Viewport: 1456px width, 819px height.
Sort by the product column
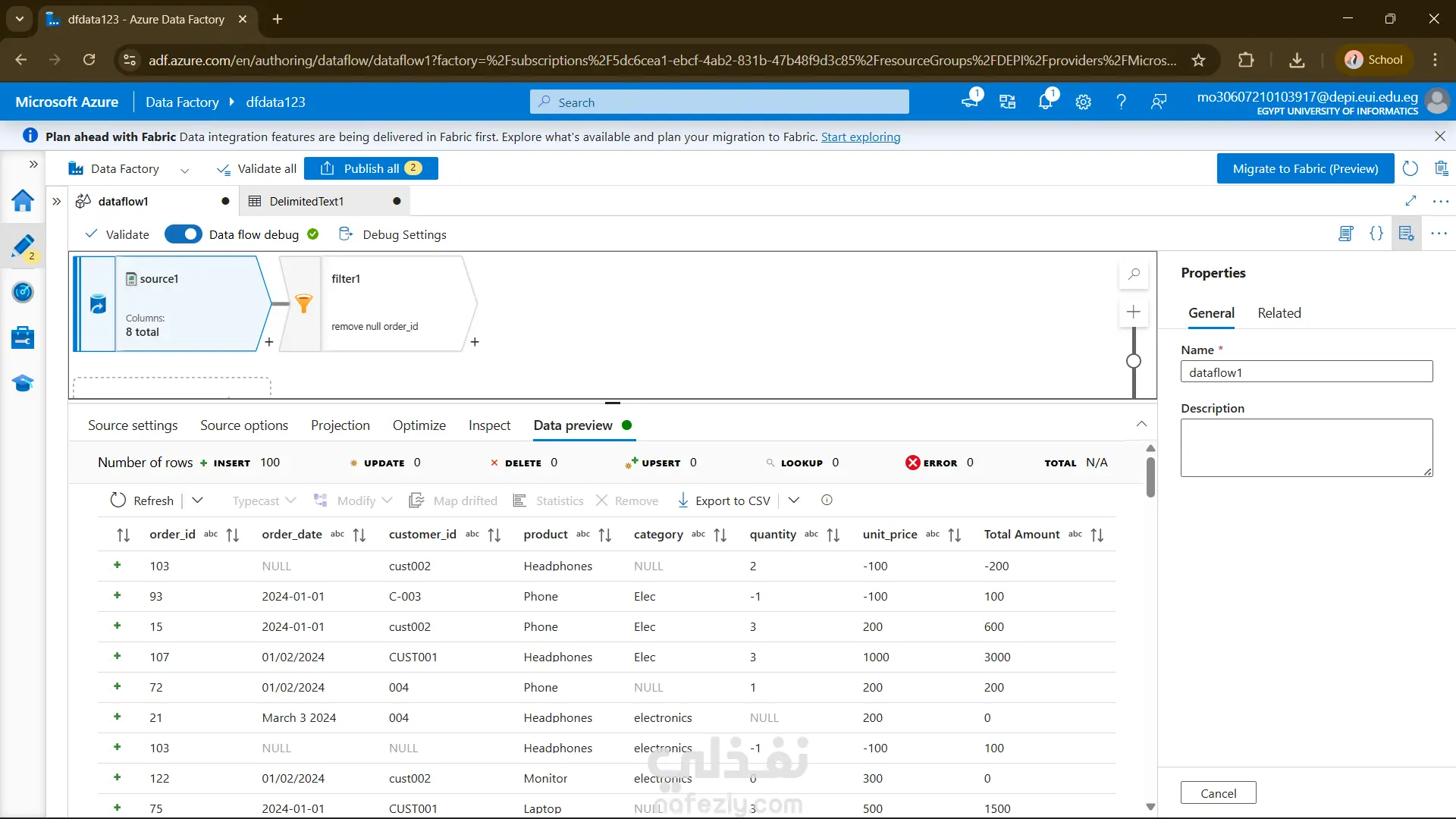tap(605, 535)
